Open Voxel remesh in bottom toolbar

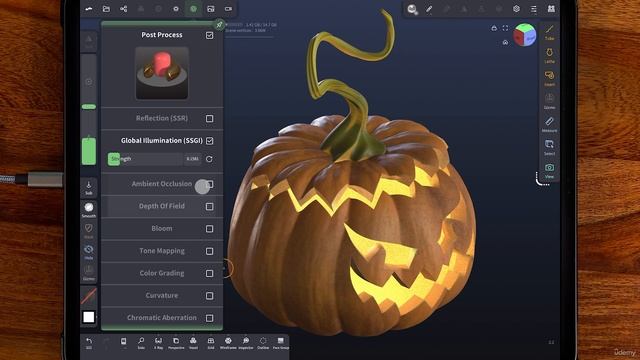[193, 343]
